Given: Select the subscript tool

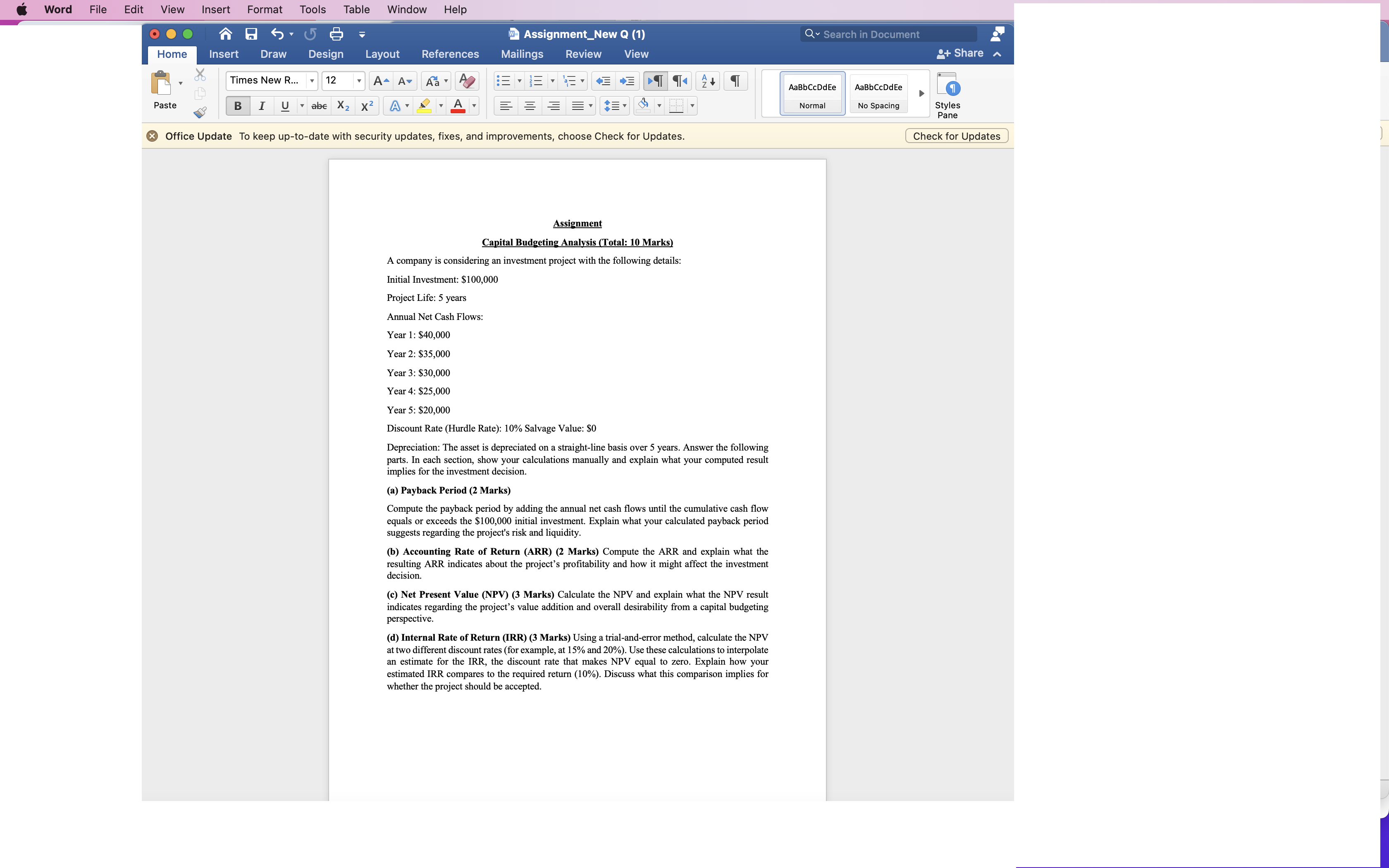Looking at the screenshot, I should pyautogui.click(x=343, y=106).
